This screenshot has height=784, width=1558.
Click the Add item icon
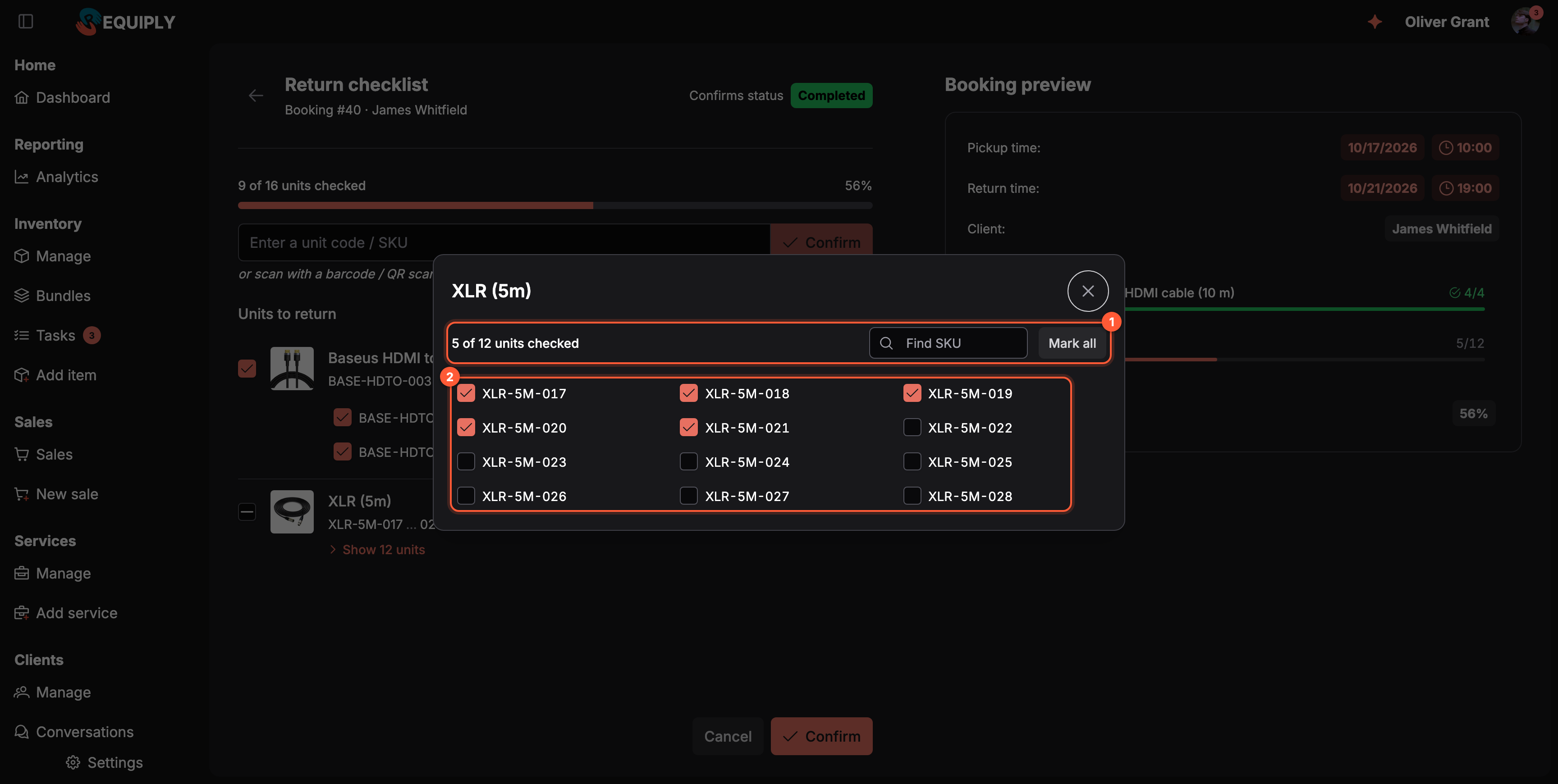tap(22, 375)
